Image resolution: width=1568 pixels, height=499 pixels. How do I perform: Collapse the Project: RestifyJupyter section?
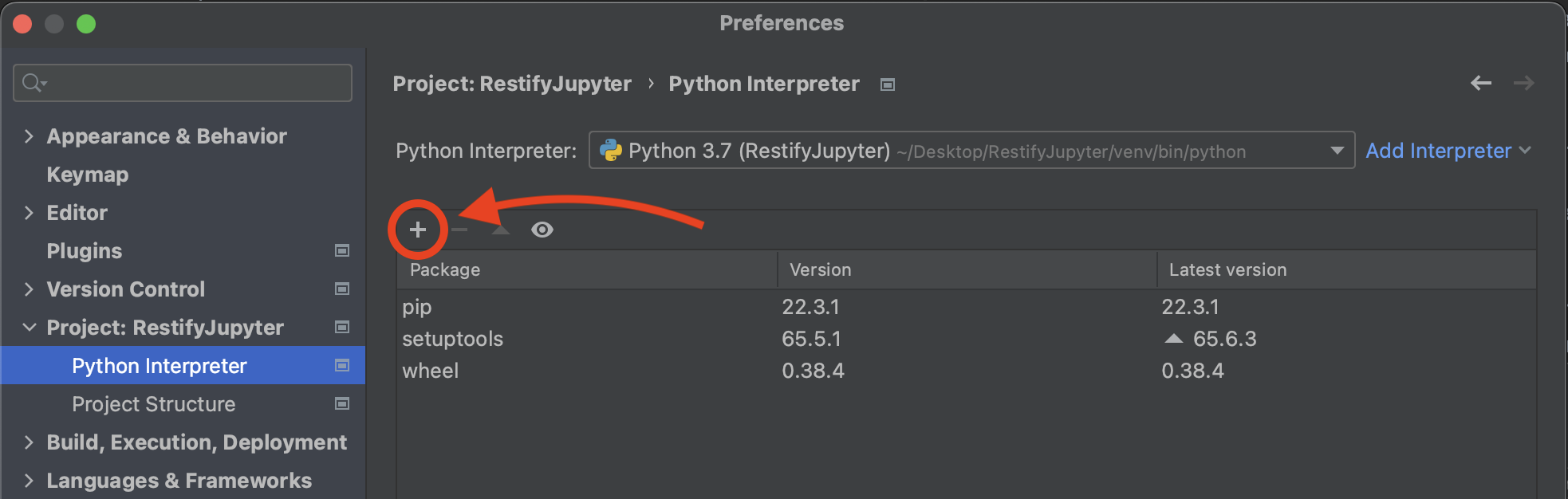(x=29, y=328)
